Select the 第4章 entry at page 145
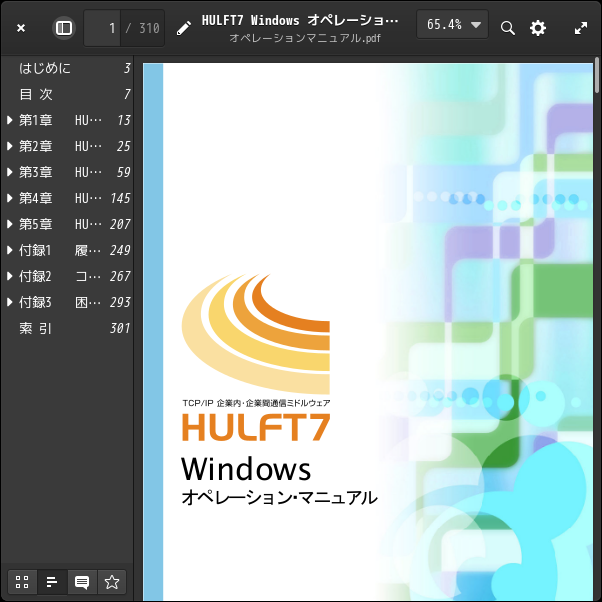This screenshot has height=602, width=602. point(74,198)
